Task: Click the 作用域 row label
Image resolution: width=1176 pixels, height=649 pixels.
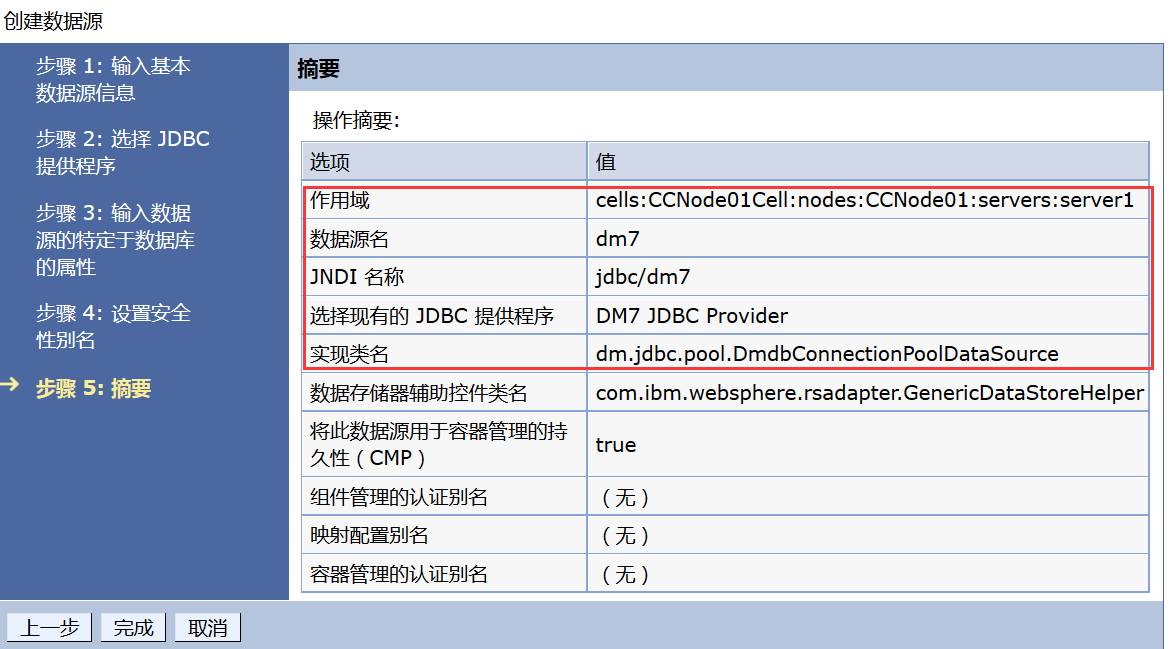Action: 340,200
